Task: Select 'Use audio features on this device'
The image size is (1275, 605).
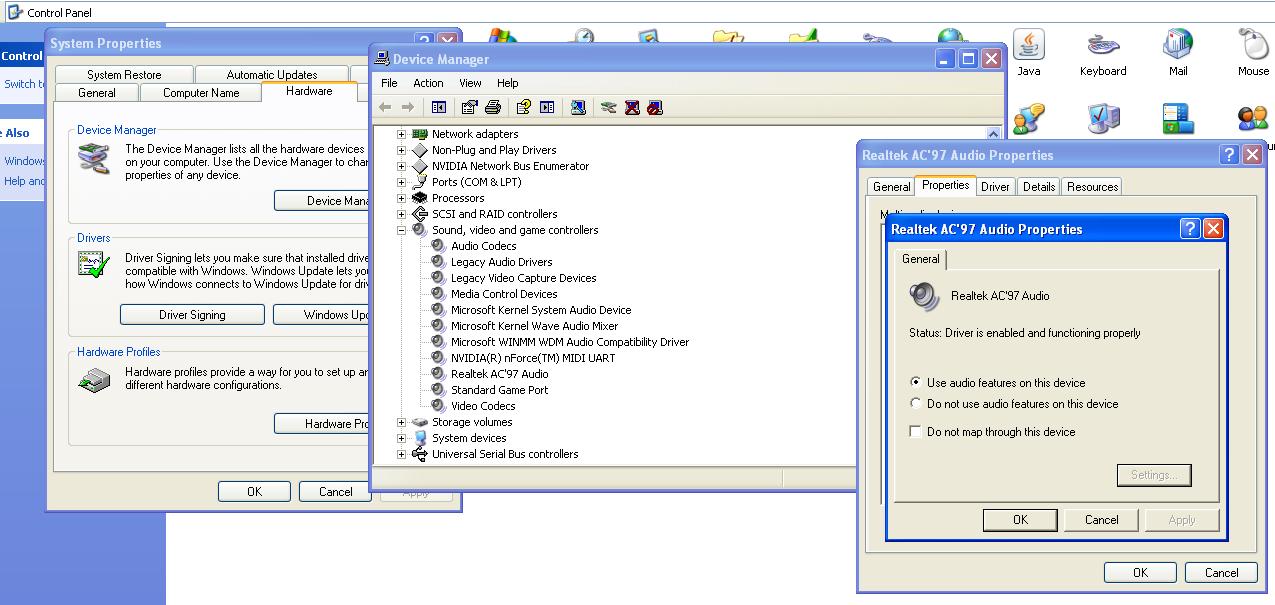Action: [x=916, y=382]
